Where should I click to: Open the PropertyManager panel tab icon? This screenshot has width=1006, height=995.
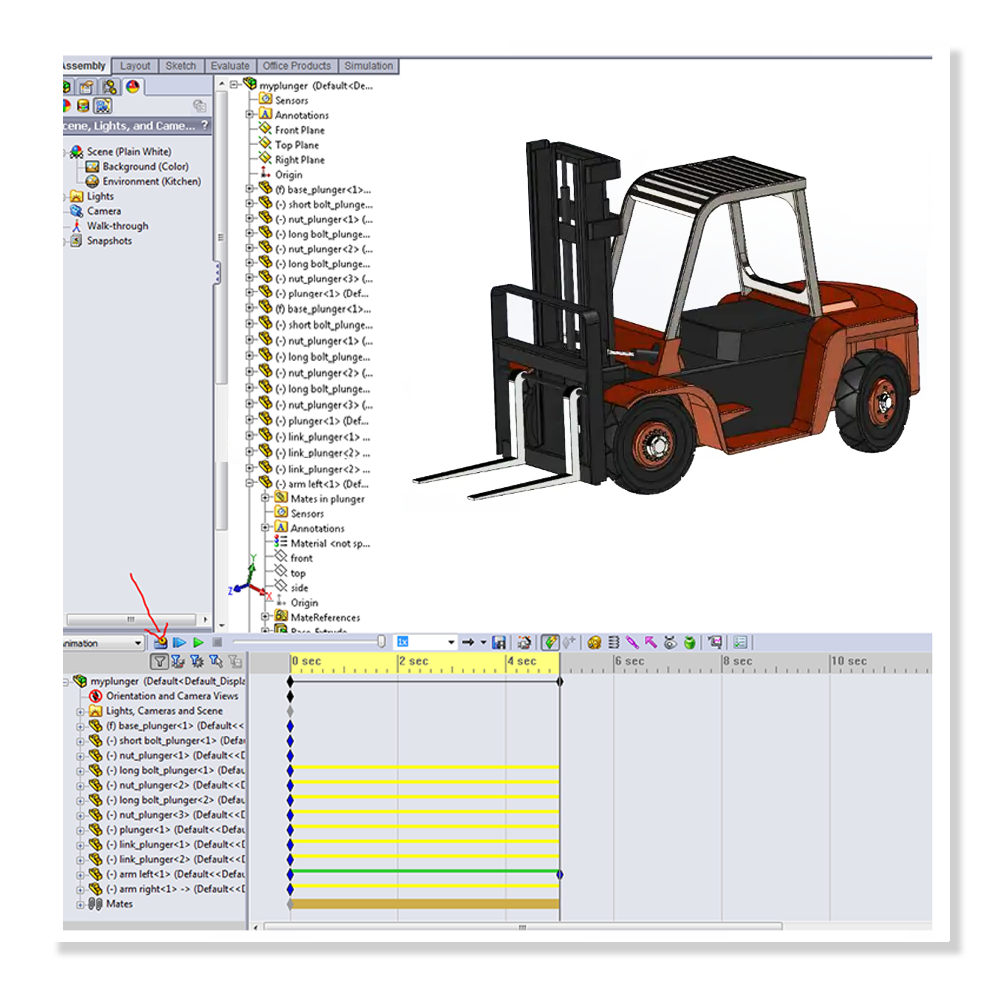tap(87, 87)
